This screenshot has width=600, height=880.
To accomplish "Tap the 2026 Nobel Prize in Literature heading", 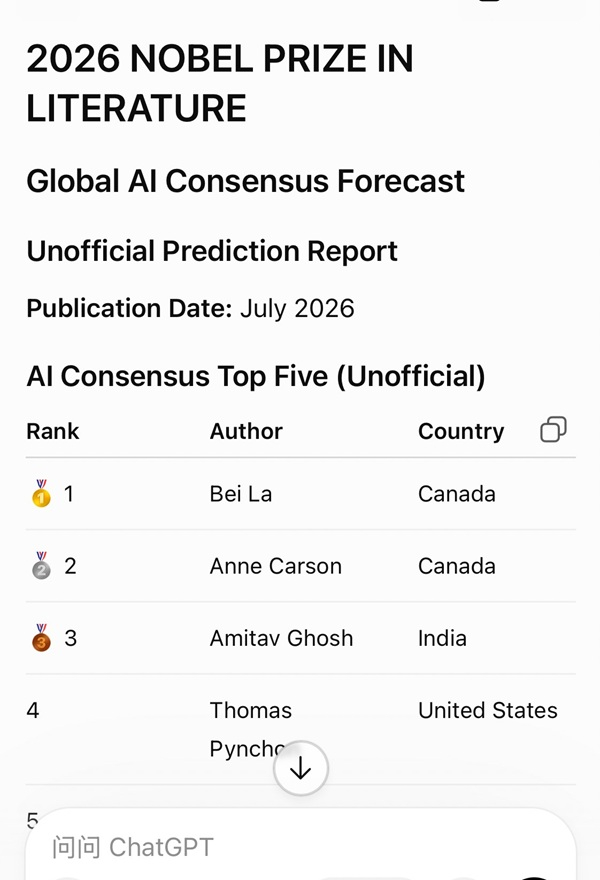I will click(x=220, y=83).
